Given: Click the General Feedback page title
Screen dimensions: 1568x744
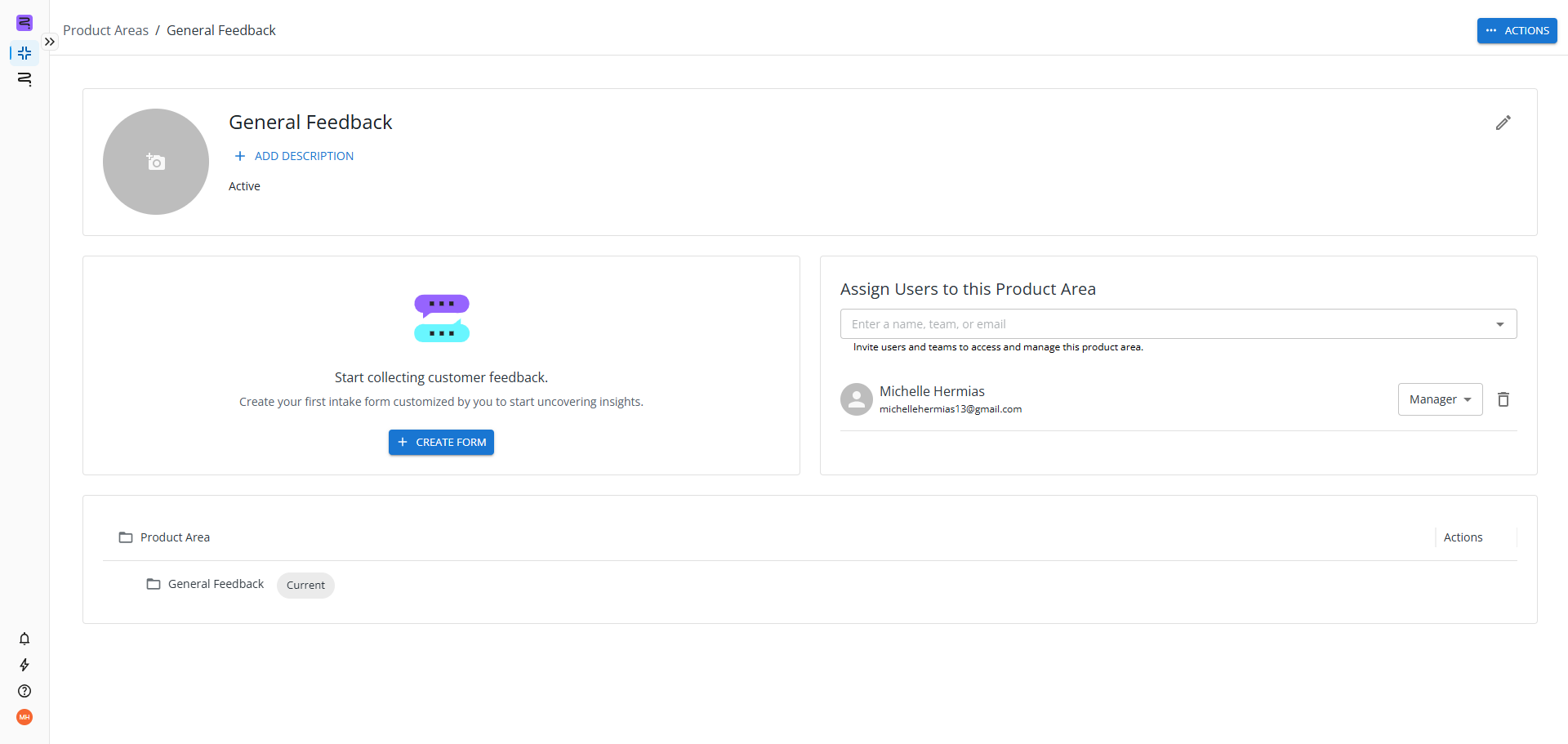Looking at the screenshot, I should pyautogui.click(x=310, y=123).
